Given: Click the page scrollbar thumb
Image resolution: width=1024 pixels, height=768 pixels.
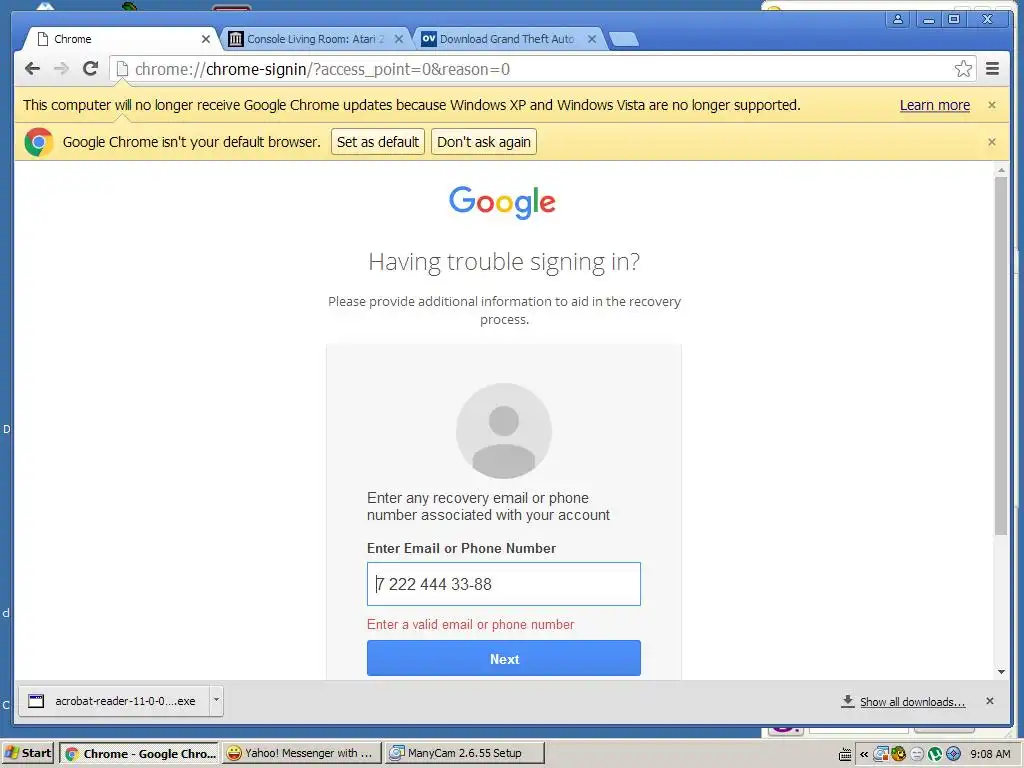Looking at the screenshot, I should (1000, 356).
